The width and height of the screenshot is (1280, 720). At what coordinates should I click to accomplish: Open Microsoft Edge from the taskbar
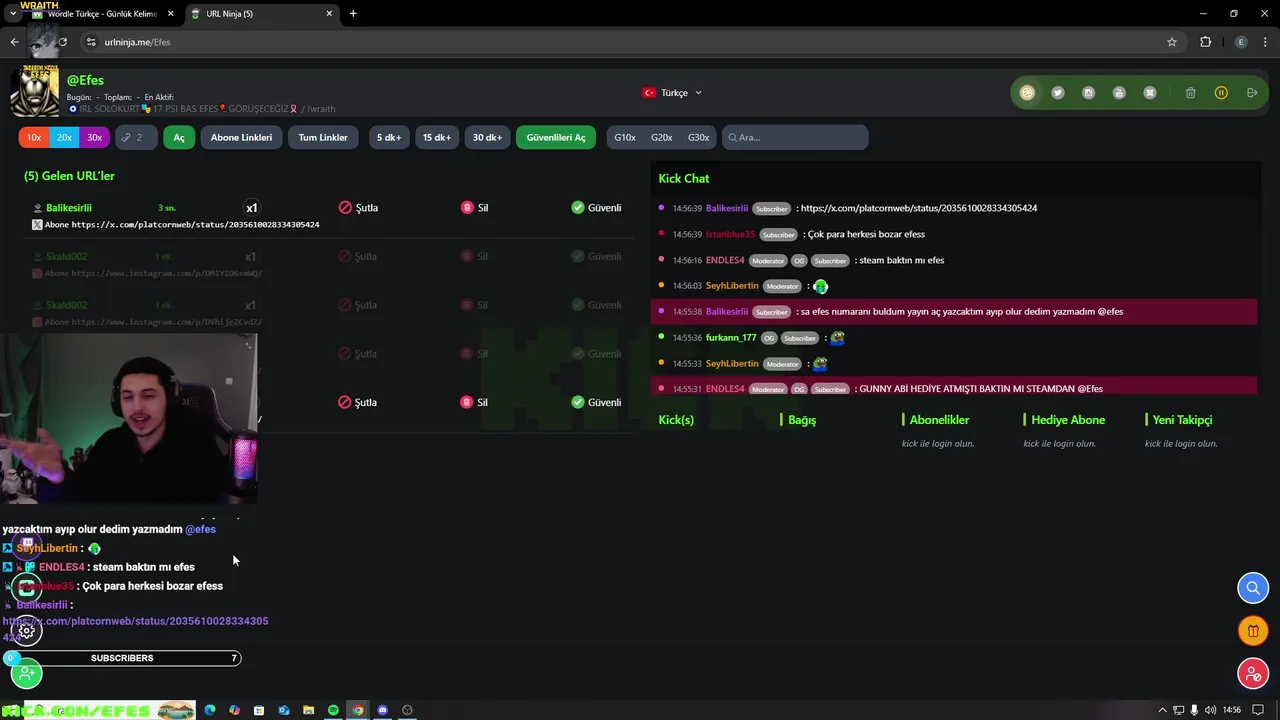pos(210,710)
